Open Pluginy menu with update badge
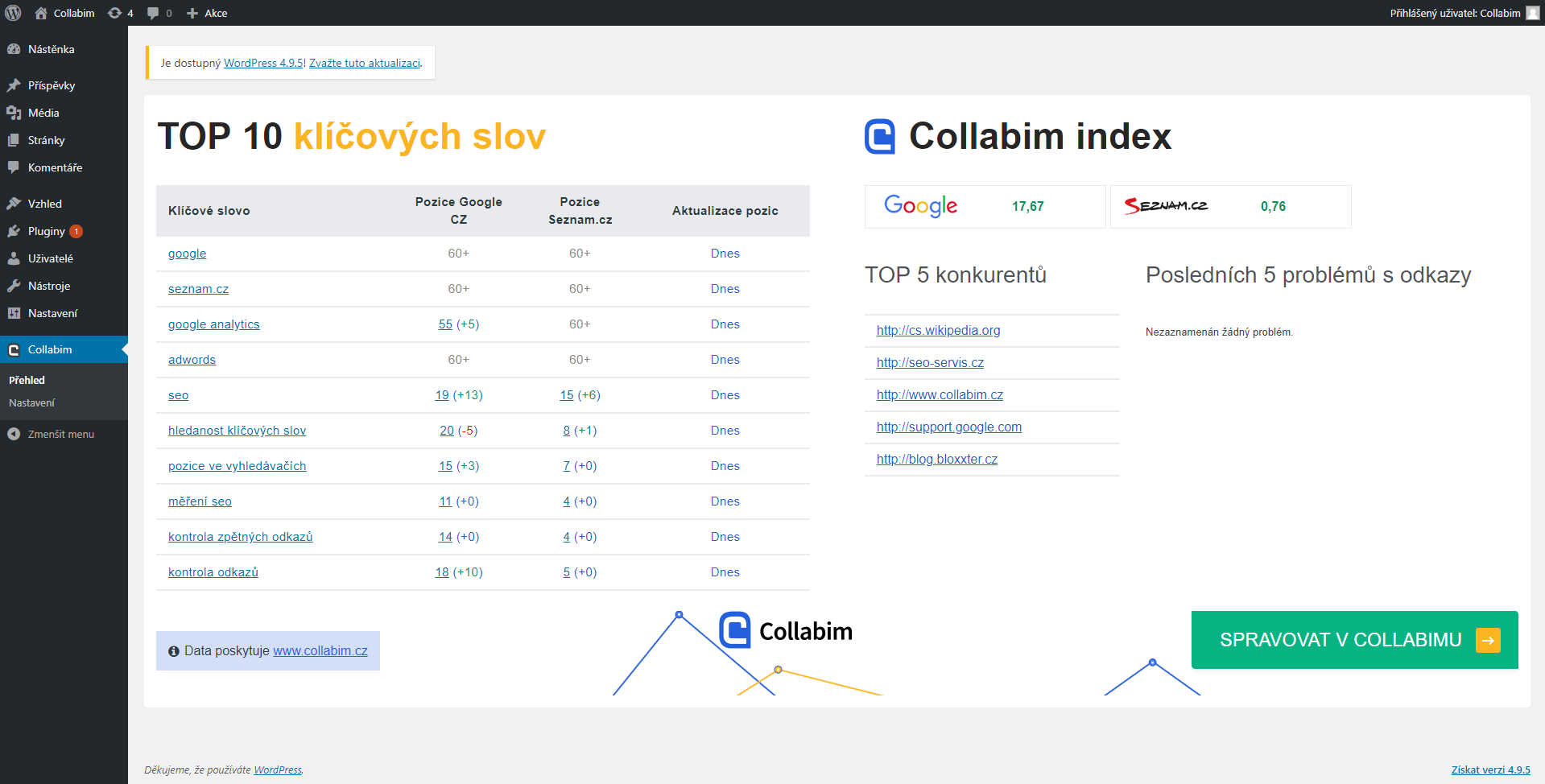This screenshot has width=1545, height=784. point(47,231)
